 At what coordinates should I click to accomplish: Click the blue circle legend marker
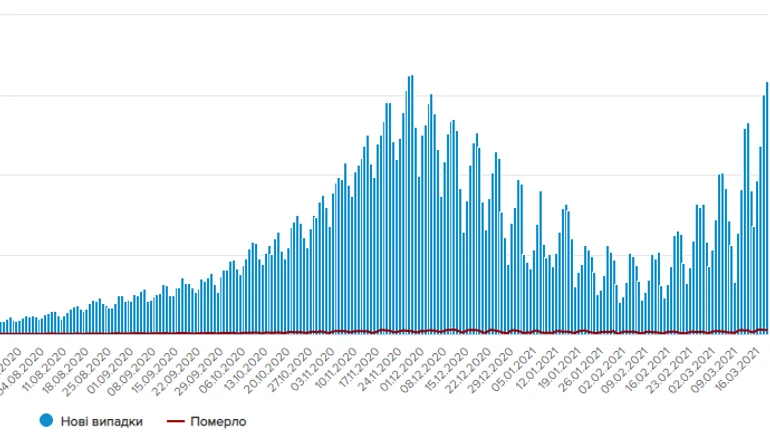47,421
